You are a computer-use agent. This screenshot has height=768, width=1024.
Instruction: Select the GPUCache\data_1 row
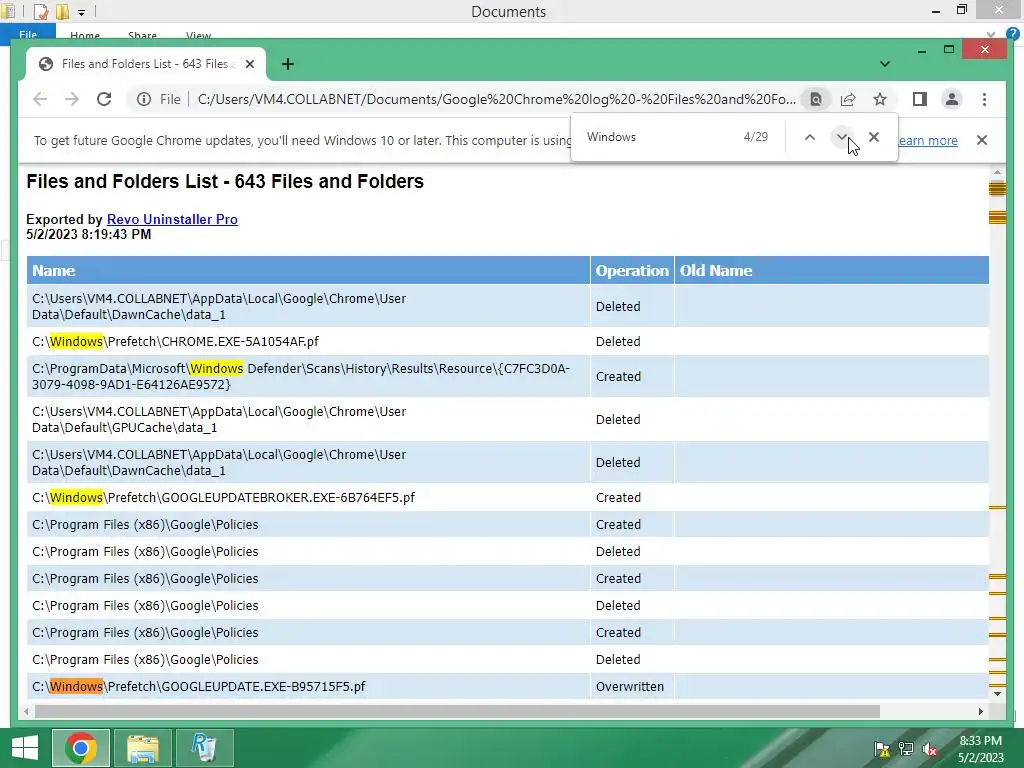coord(507,419)
